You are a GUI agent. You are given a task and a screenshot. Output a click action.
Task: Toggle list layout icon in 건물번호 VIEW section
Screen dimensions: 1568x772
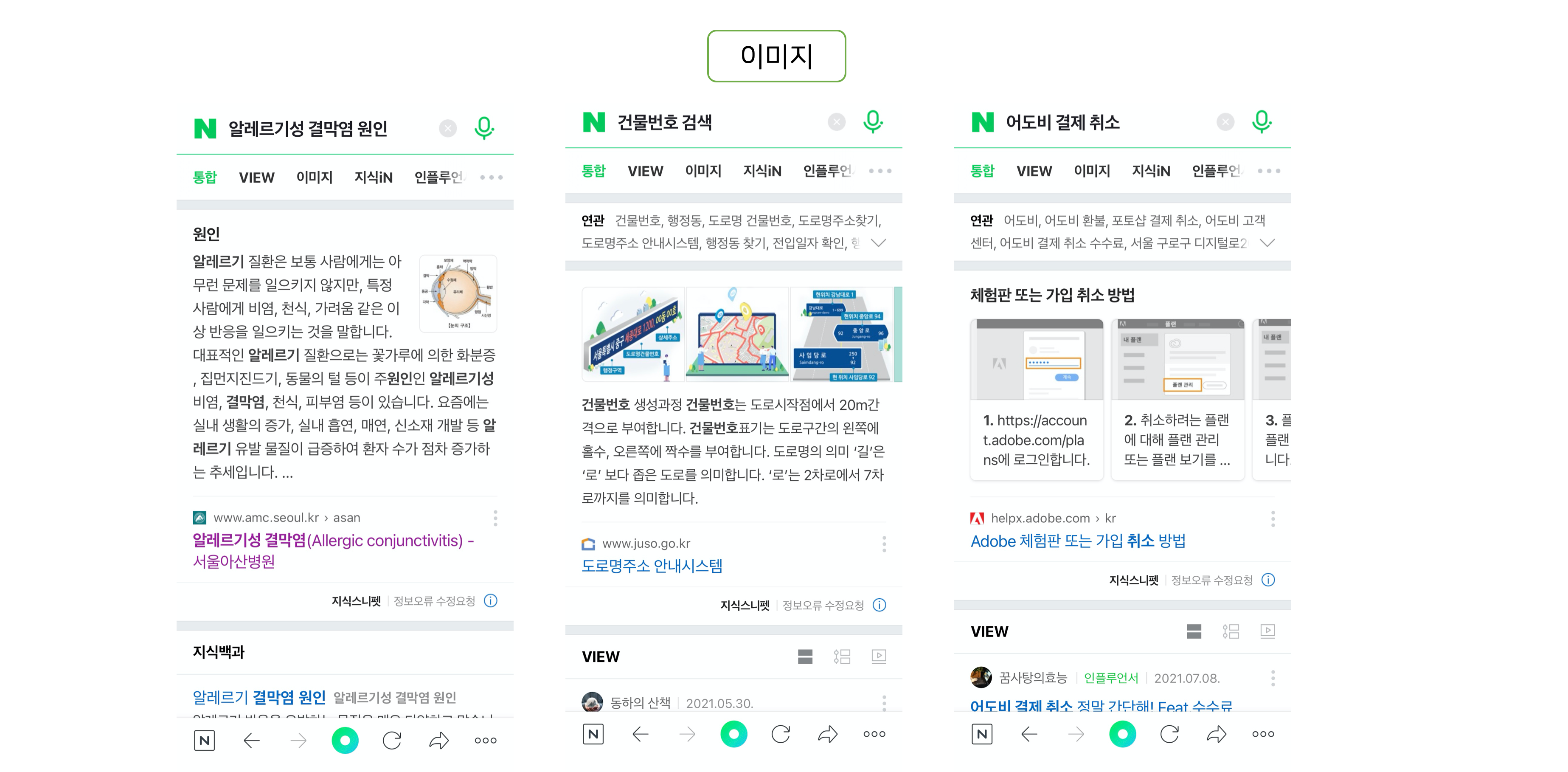click(x=842, y=656)
